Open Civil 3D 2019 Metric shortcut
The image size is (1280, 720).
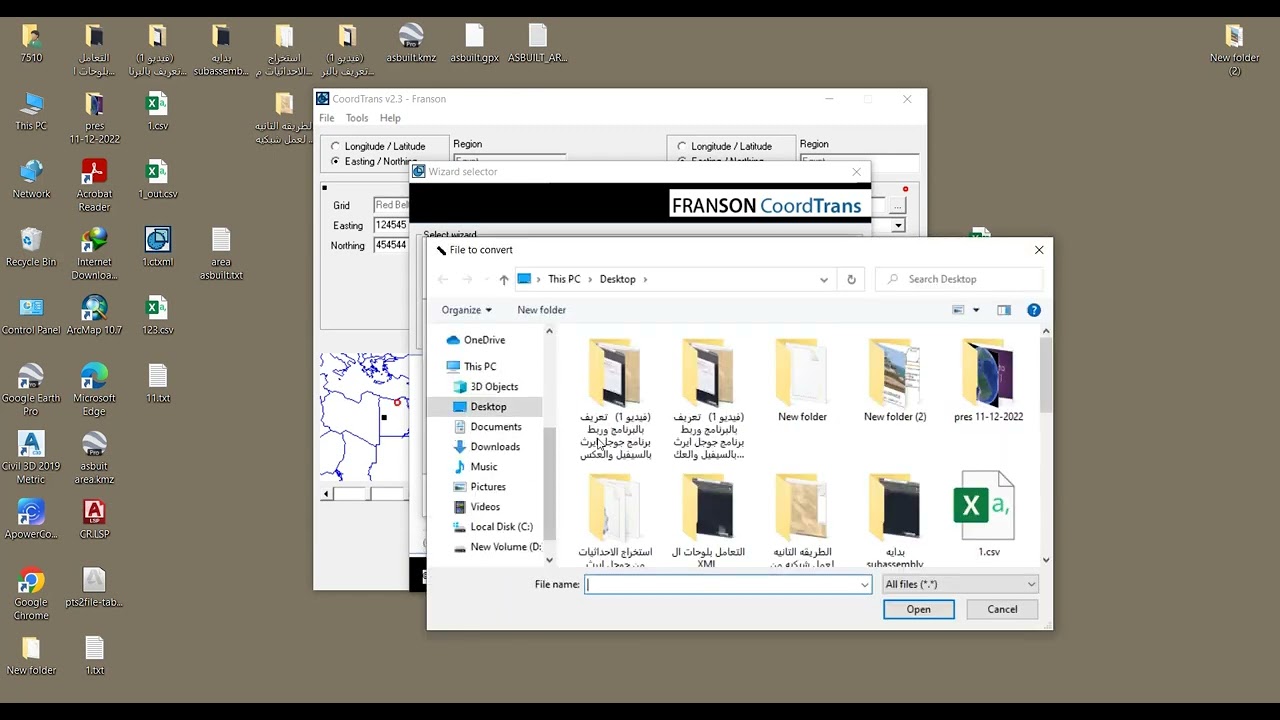31,457
